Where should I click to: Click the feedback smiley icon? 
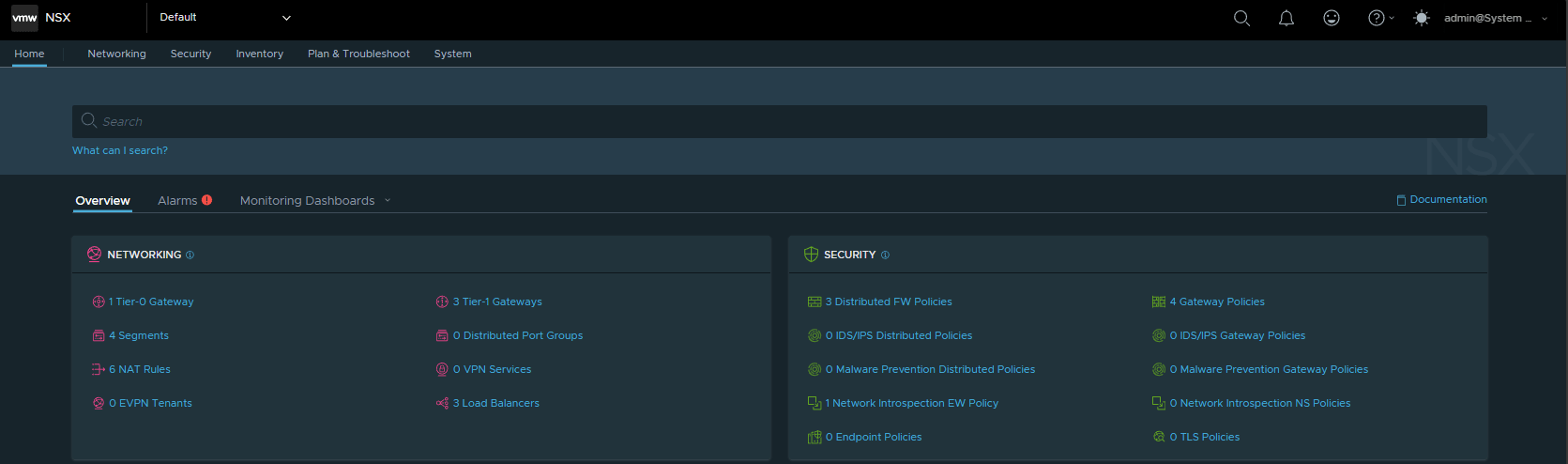click(1332, 18)
